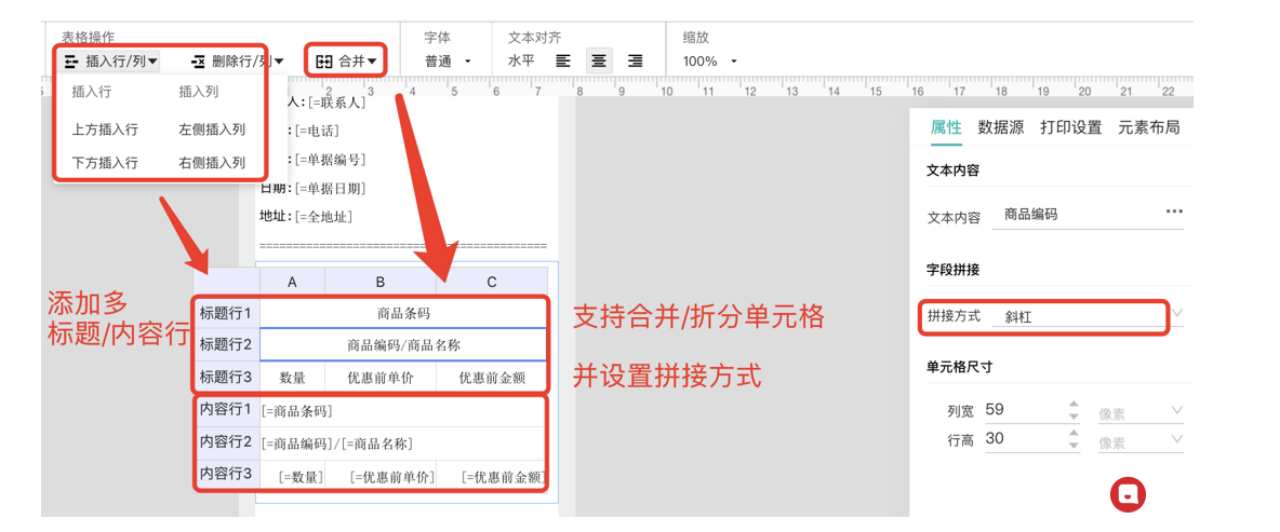Image resolution: width=1280 pixels, height=532 pixels.
Task: Choose 右侧插入列 to insert column right
Action: pyautogui.click(x=212, y=163)
